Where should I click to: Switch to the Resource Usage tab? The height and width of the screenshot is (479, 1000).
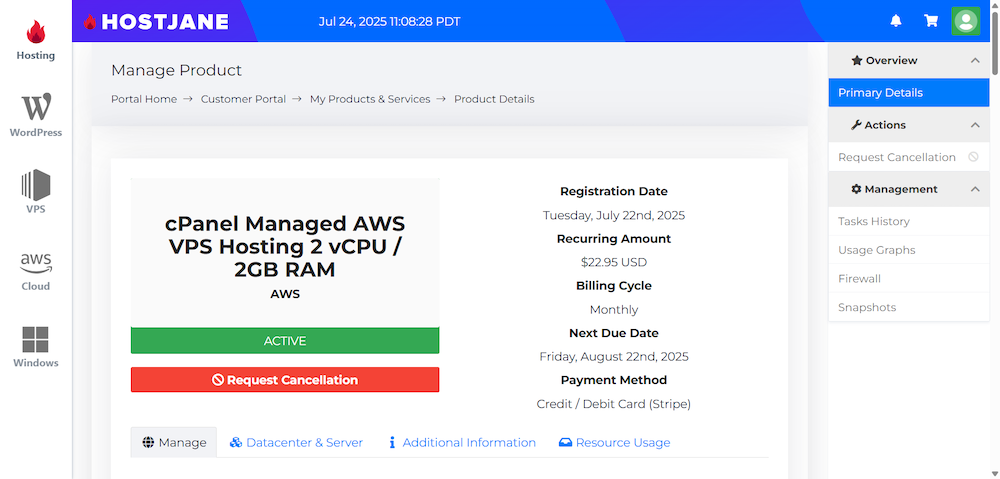pyautogui.click(x=615, y=443)
